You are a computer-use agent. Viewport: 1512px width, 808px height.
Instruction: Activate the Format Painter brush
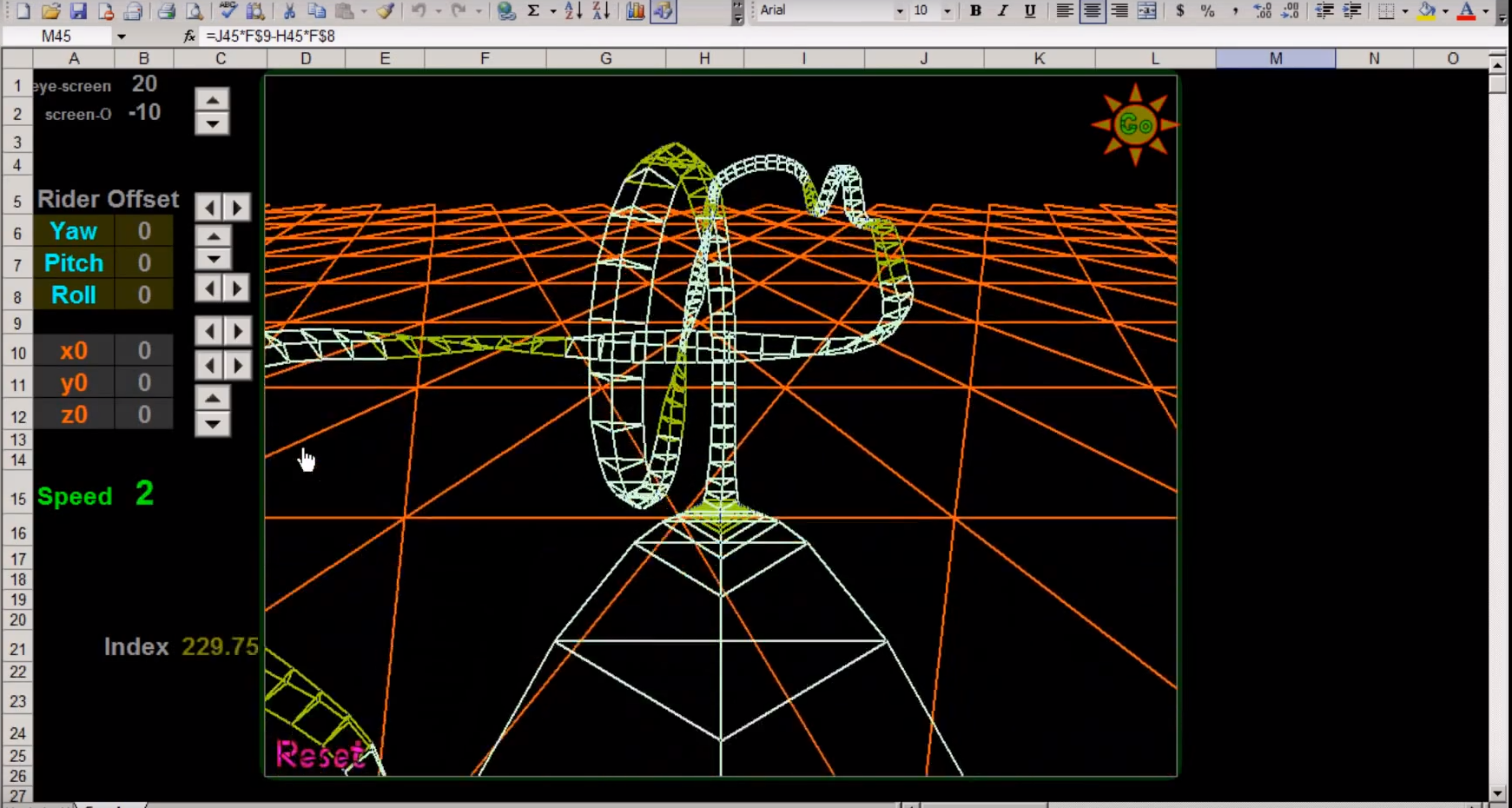tap(386, 11)
